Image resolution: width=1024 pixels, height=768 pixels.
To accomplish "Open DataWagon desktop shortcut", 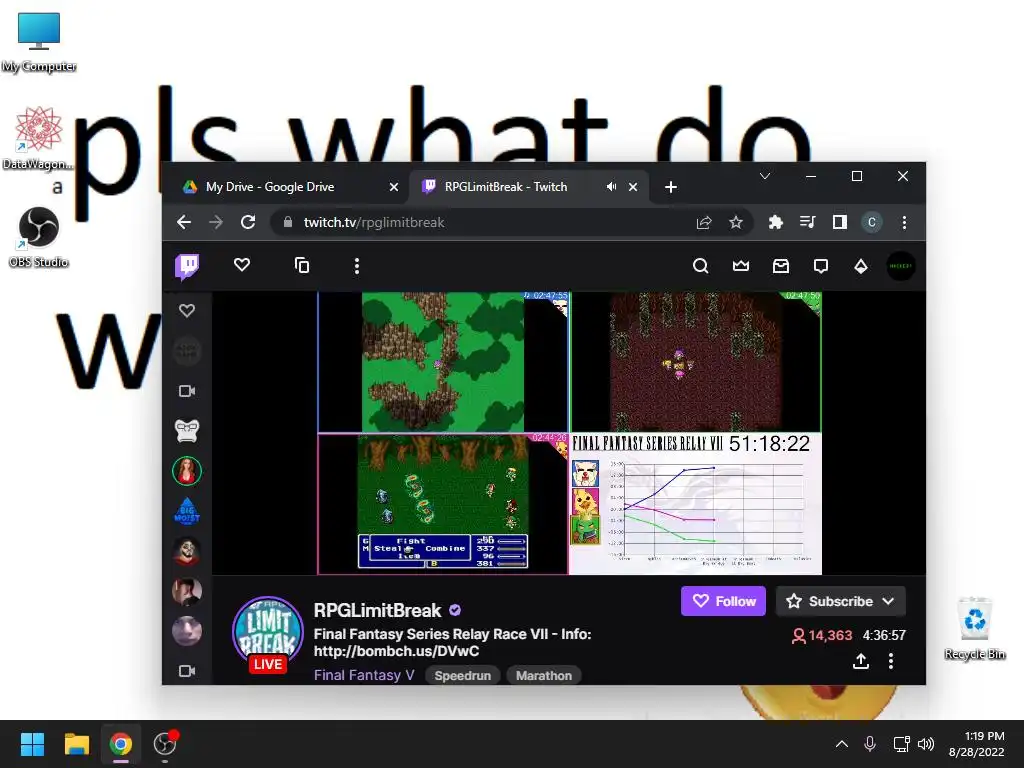I will [38, 138].
